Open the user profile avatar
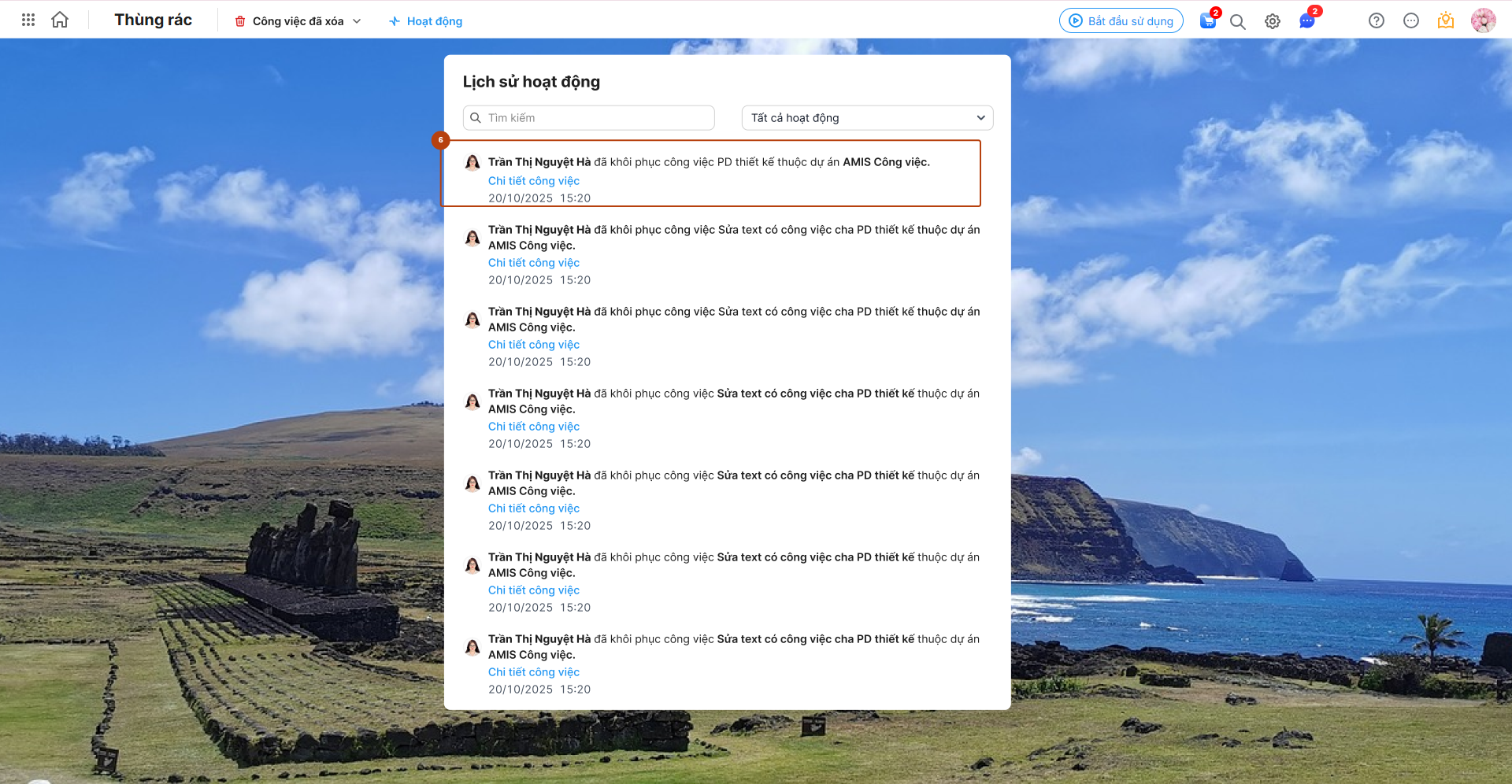 click(1484, 21)
